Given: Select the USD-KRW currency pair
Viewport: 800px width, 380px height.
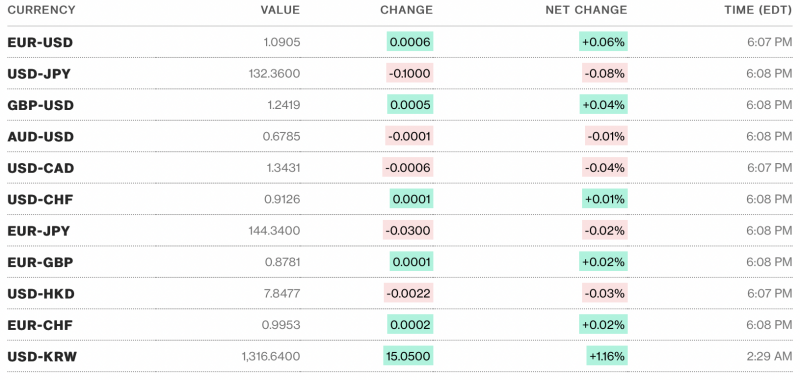Looking at the screenshot, I should click(x=42, y=356).
